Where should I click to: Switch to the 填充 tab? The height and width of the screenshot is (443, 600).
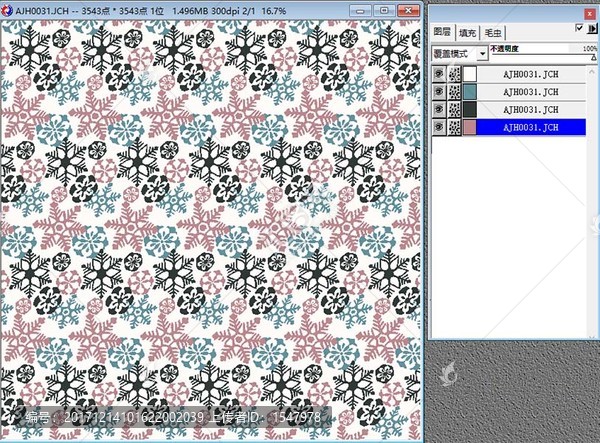(467, 33)
